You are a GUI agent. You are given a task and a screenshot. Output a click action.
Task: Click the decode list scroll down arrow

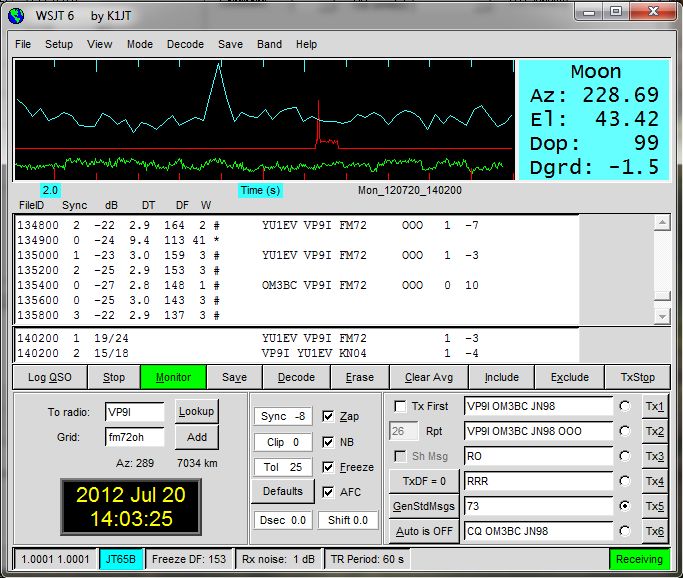click(662, 316)
